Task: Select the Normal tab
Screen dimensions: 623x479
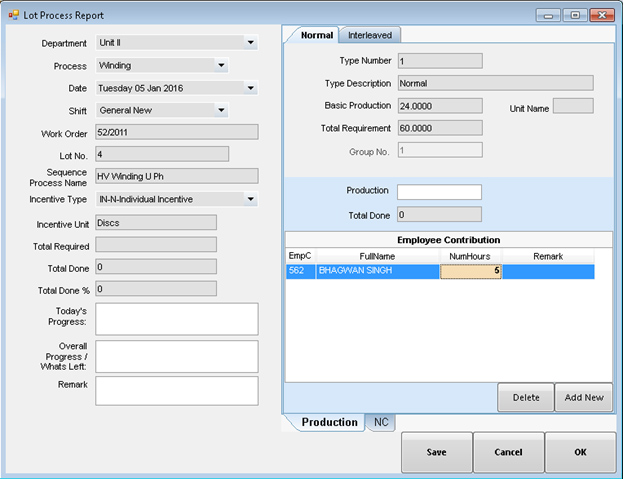Action: pos(316,35)
